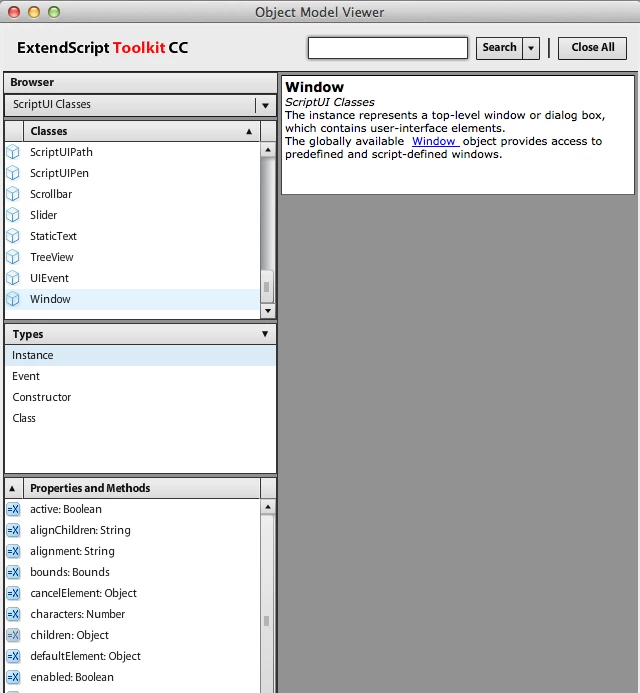Click the cube icon beside Scrollbar
640x693 pixels.
pyautogui.click(x=13, y=194)
